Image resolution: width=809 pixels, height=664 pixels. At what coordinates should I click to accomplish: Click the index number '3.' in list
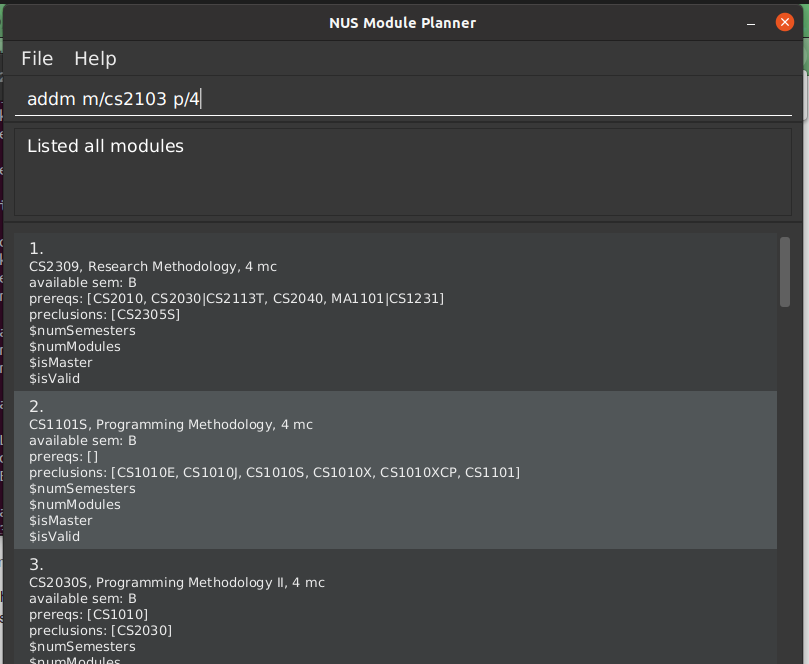click(x=36, y=564)
